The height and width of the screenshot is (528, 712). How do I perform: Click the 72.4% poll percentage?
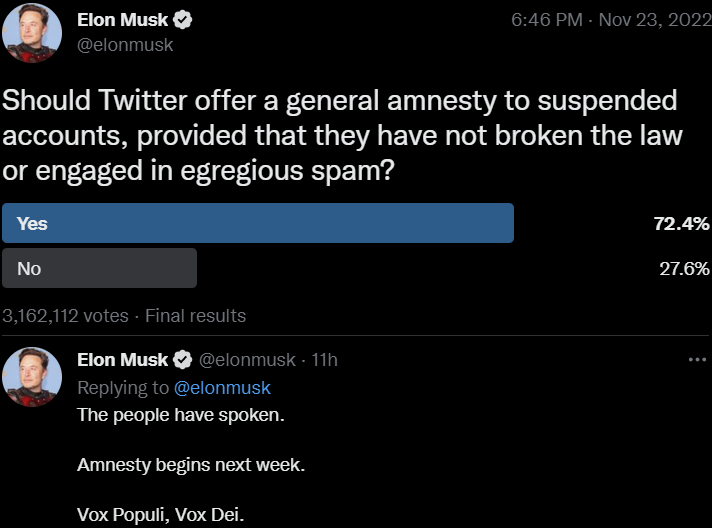click(681, 224)
